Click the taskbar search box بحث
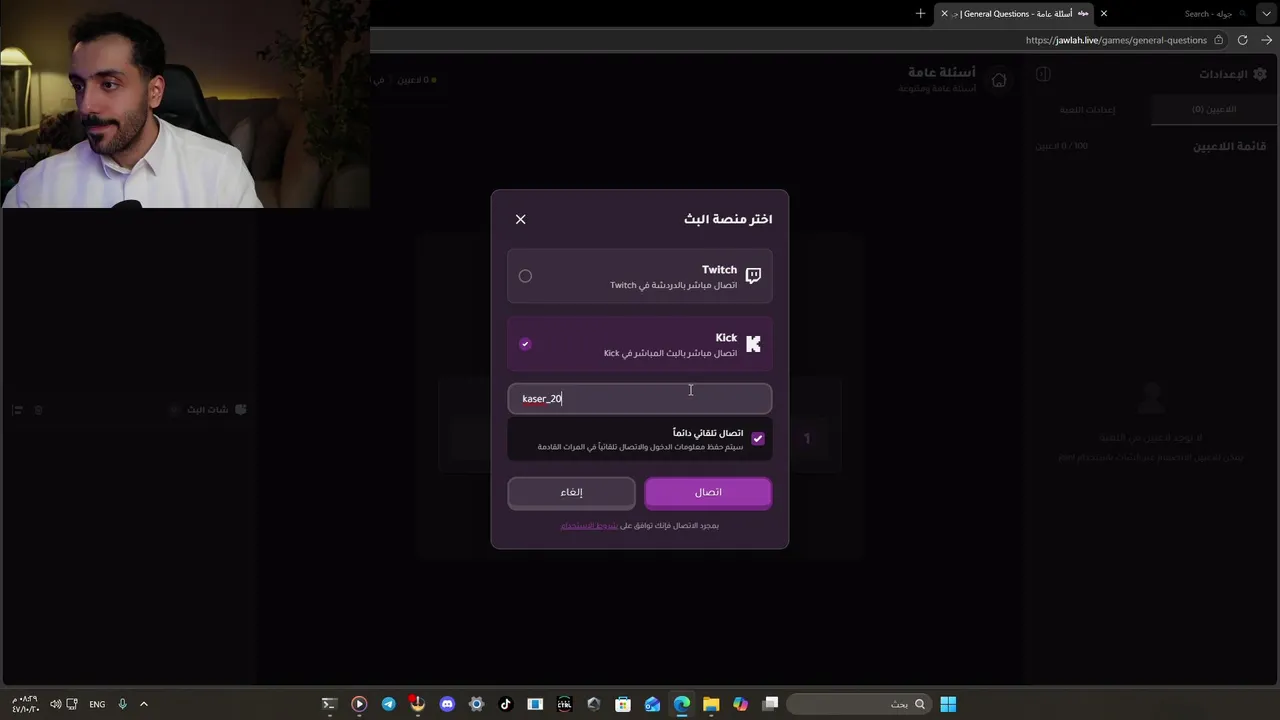 coord(859,704)
